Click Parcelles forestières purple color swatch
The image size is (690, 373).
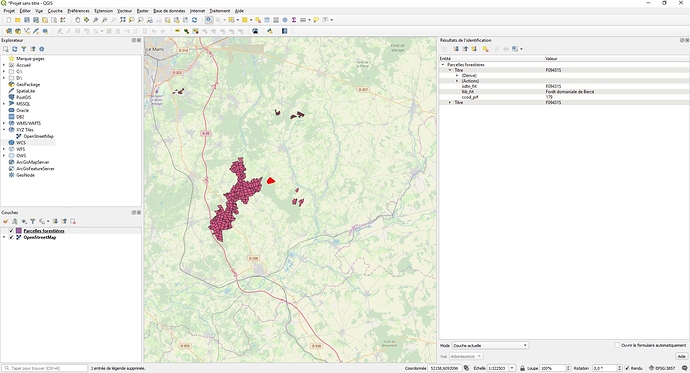pos(18,231)
